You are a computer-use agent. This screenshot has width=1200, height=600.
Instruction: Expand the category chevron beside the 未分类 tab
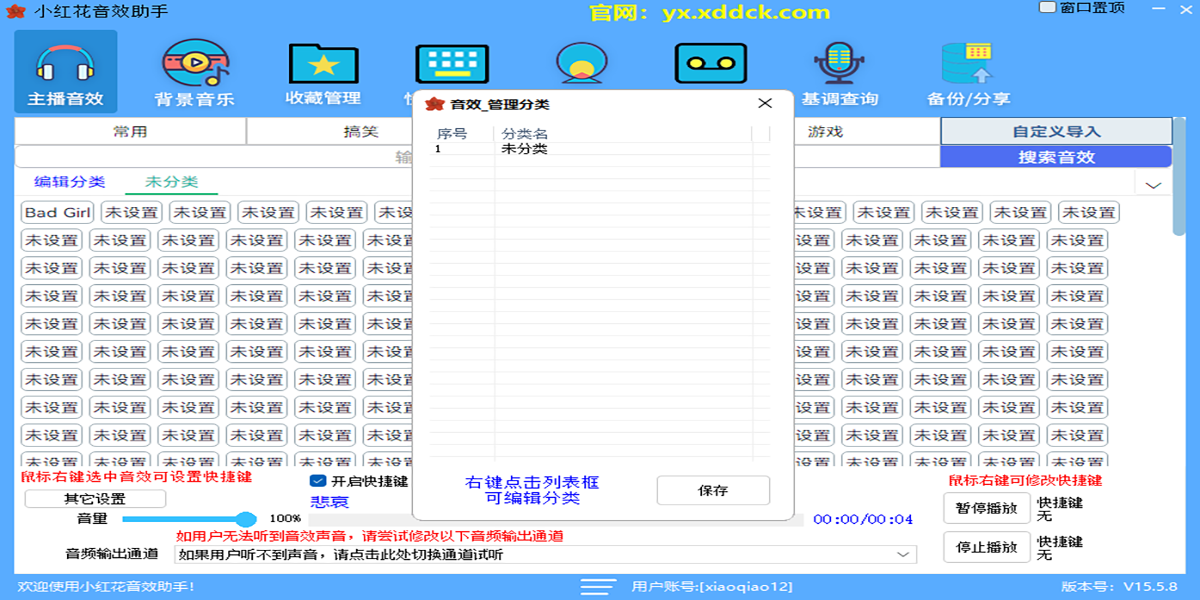click(1153, 185)
